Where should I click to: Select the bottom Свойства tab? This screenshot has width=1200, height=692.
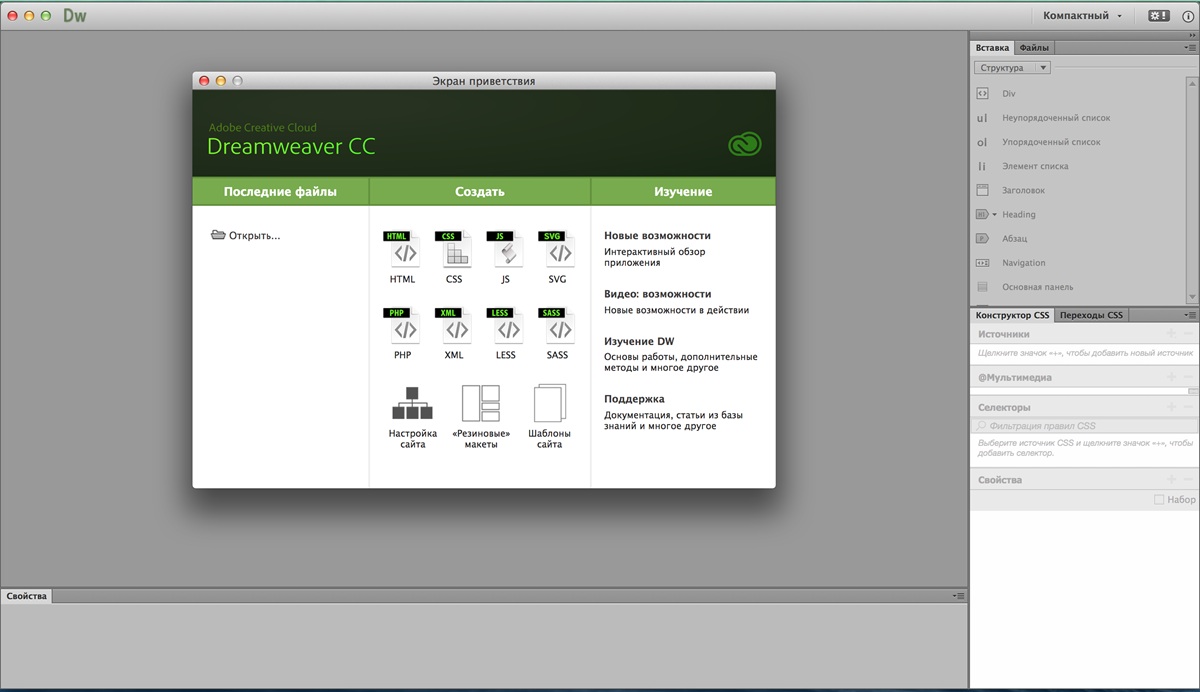pos(26,596)
